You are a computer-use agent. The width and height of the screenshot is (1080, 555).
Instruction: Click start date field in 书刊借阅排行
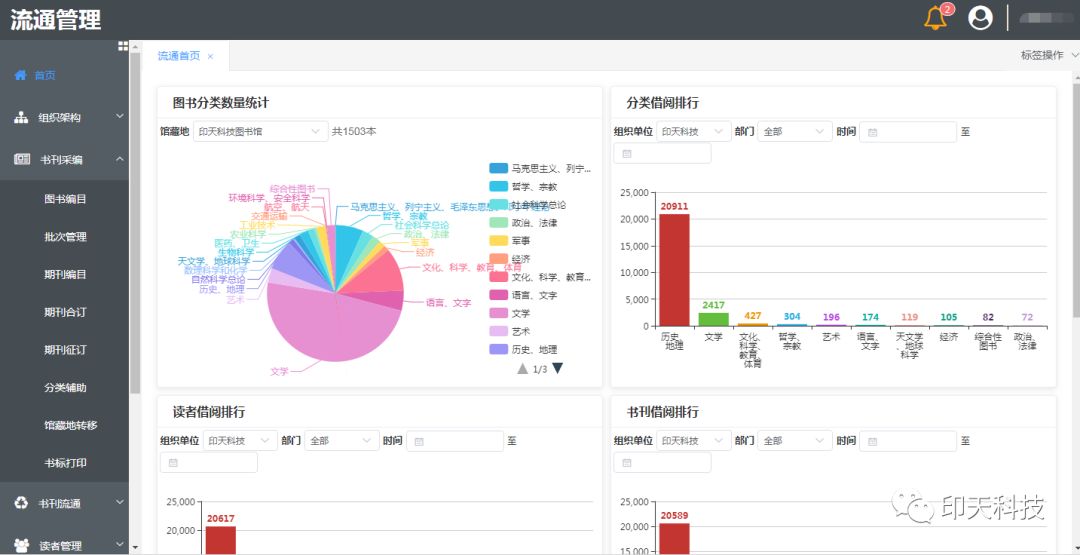[x=908, y=441]
